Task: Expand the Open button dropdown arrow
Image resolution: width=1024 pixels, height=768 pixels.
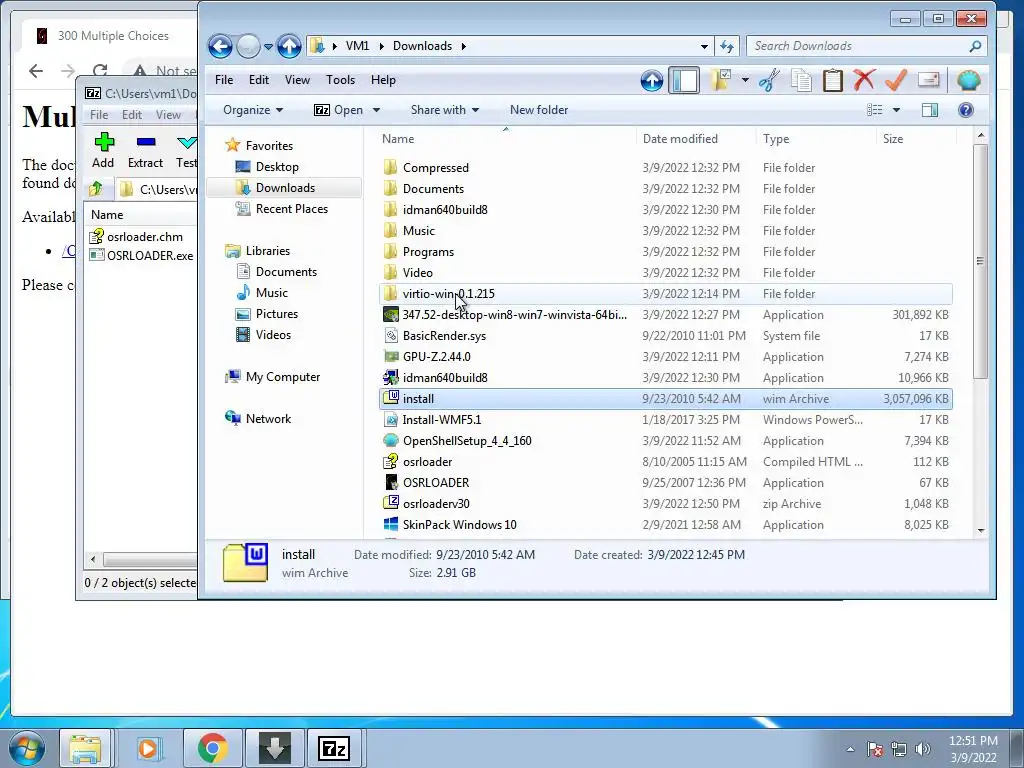Action: point(376,110)
